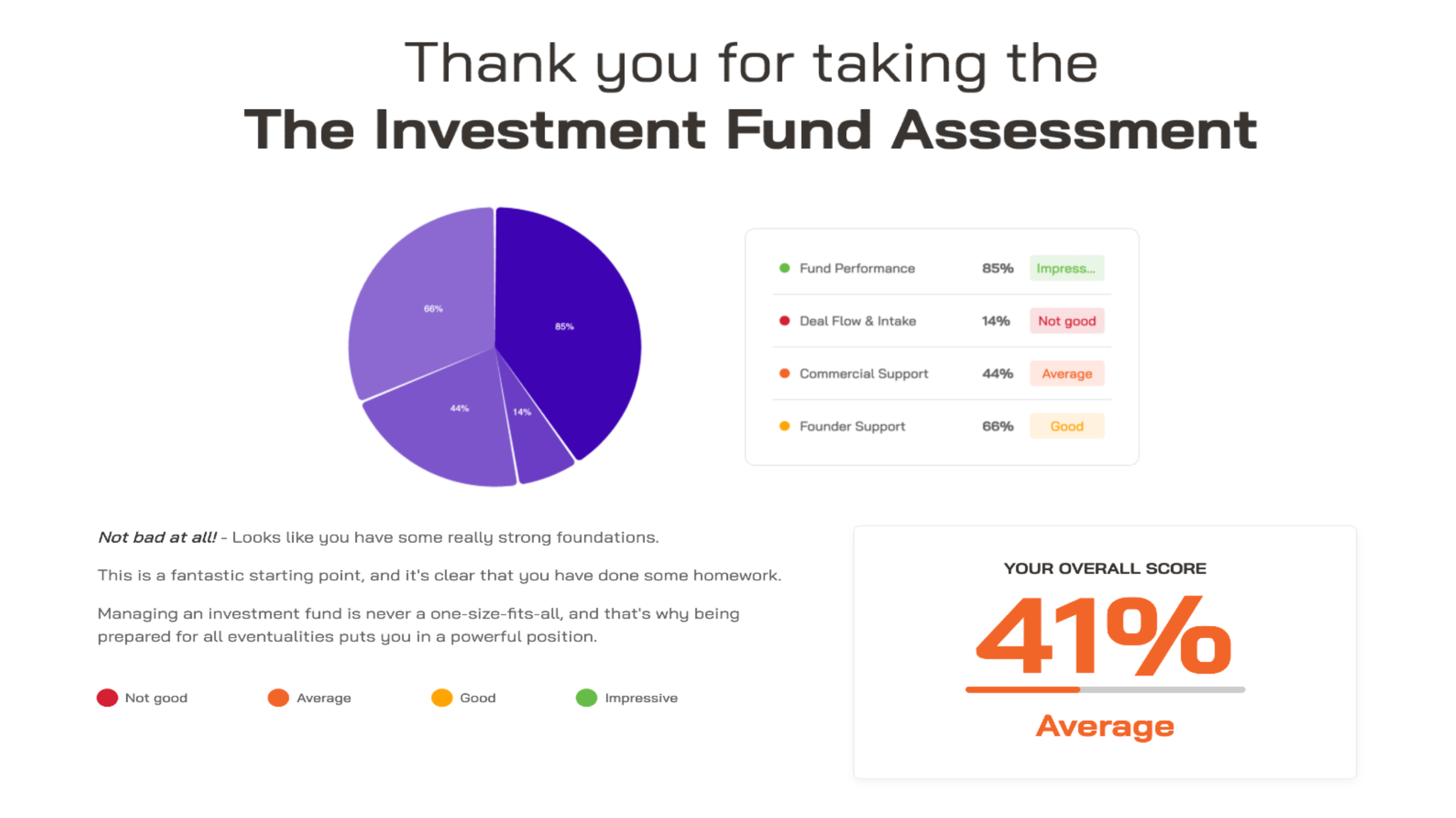
Task: Click the yellow dot beside Founder Support
Action: tap(785, 426)
